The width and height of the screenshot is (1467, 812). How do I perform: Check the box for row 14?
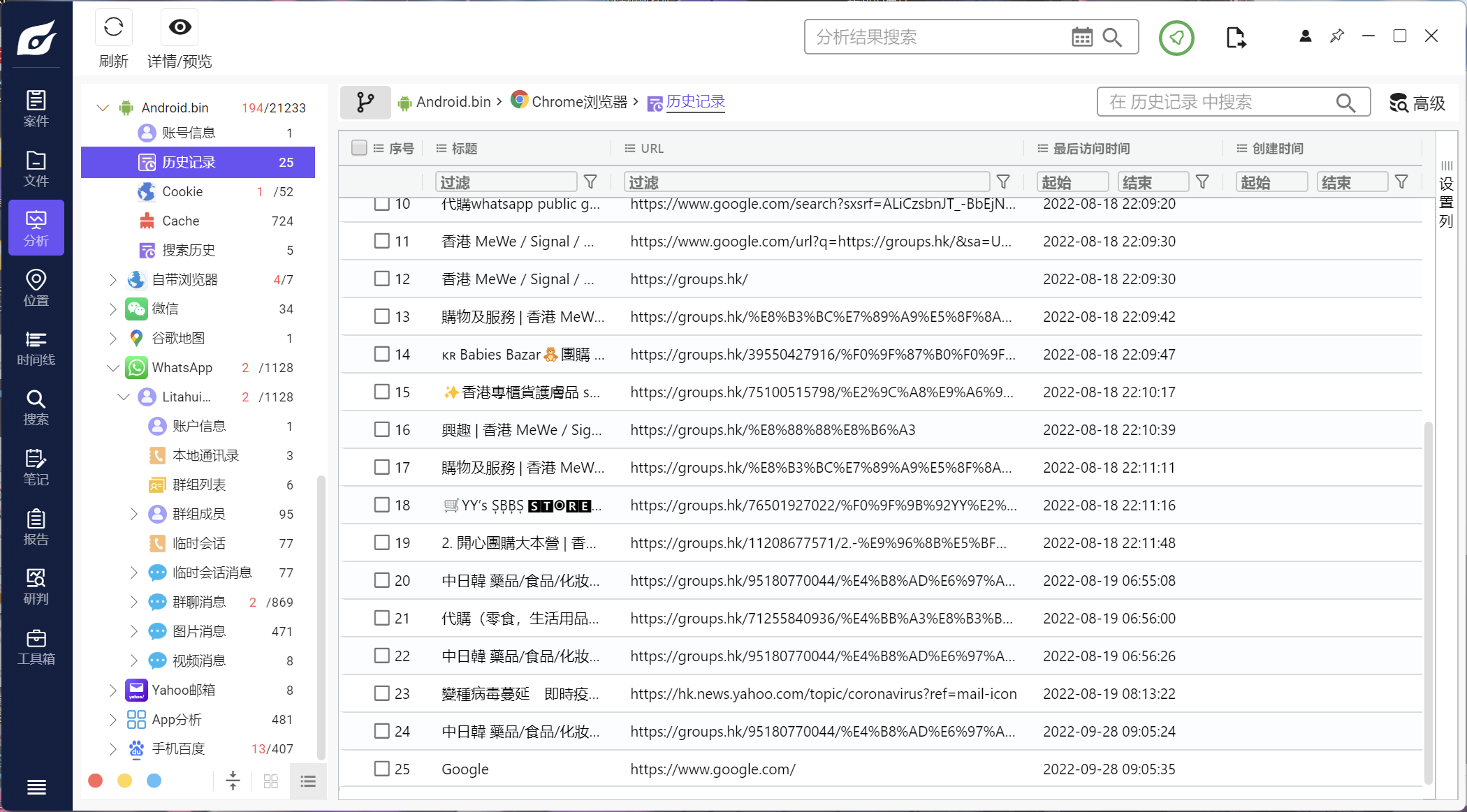click(x=381, y=354)
